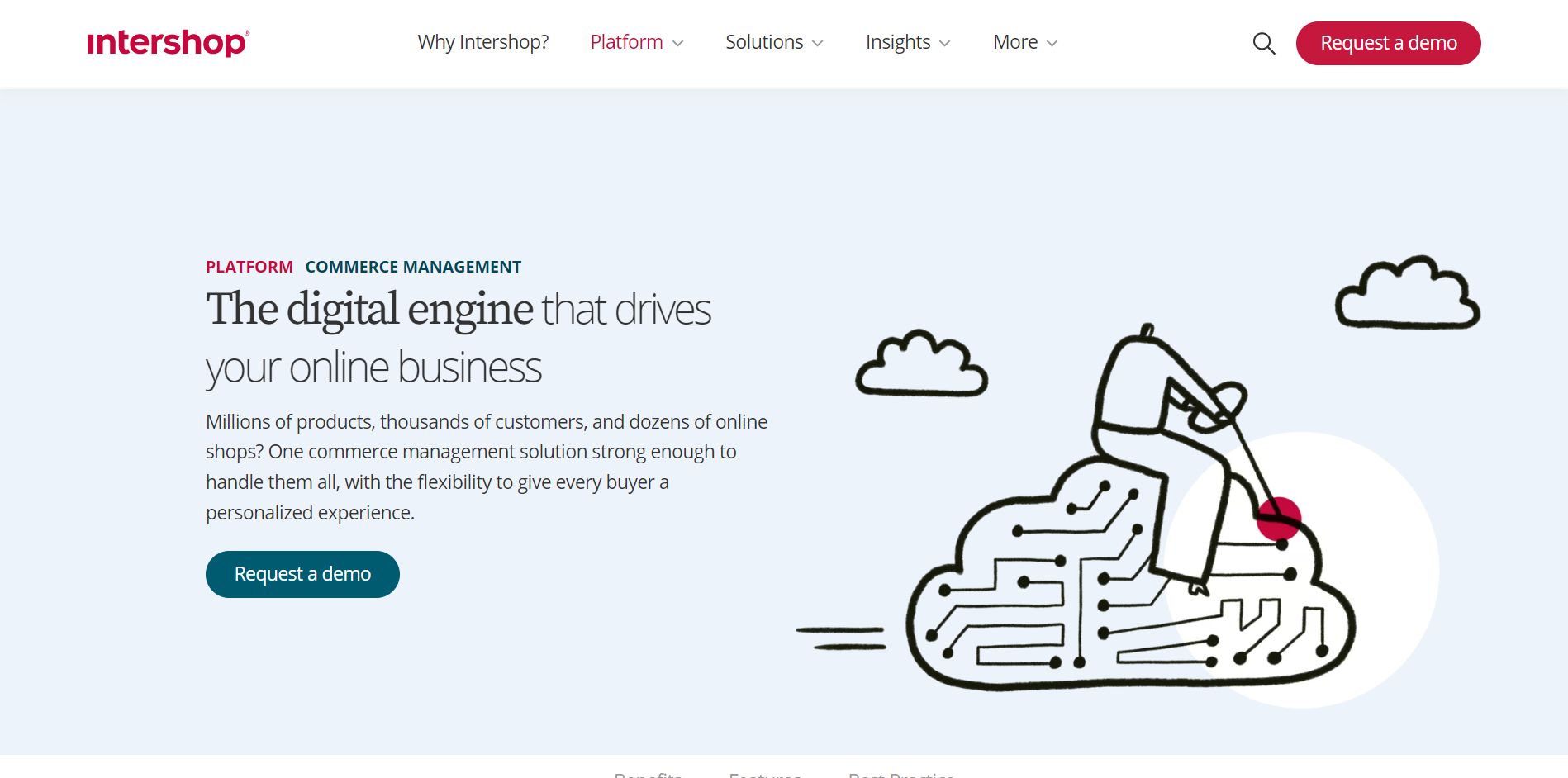Expand the Solutions menu chevron

click(818, 43)
